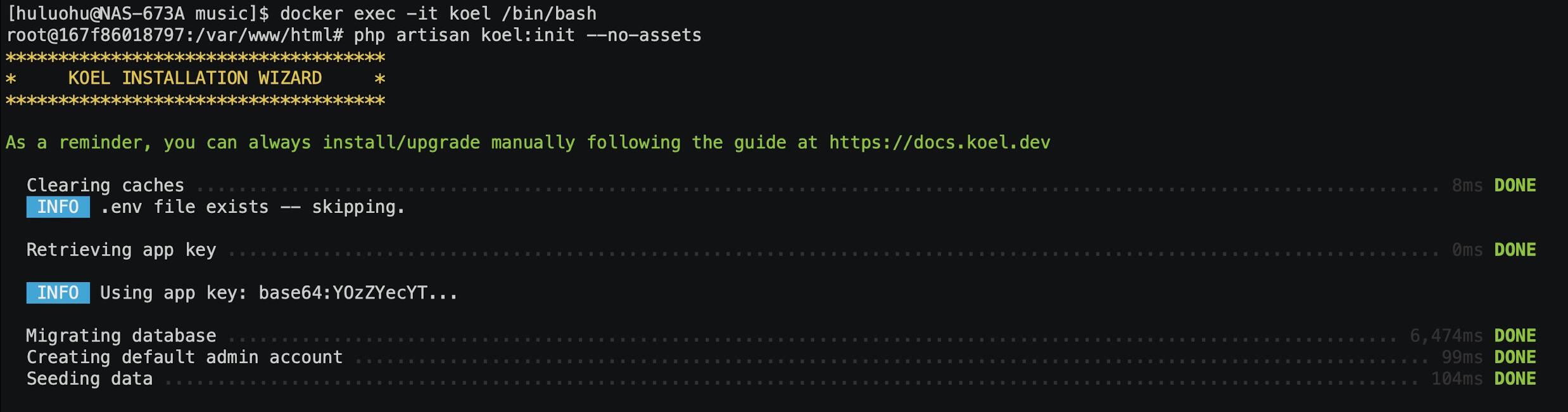Click the 'docker exec -it koel /bin/bash' command
The height and width of the screenshot is (412, 1568).
(438, 13)
